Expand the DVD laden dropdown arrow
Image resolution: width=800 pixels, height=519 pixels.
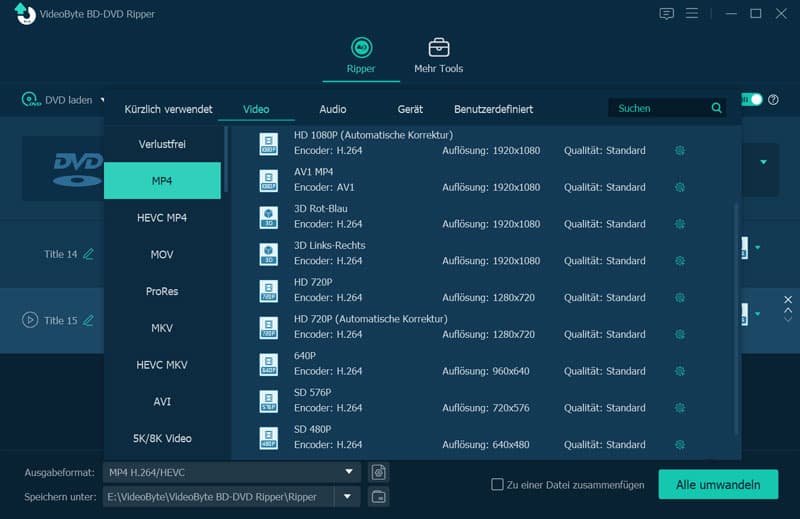coord(103,99)
